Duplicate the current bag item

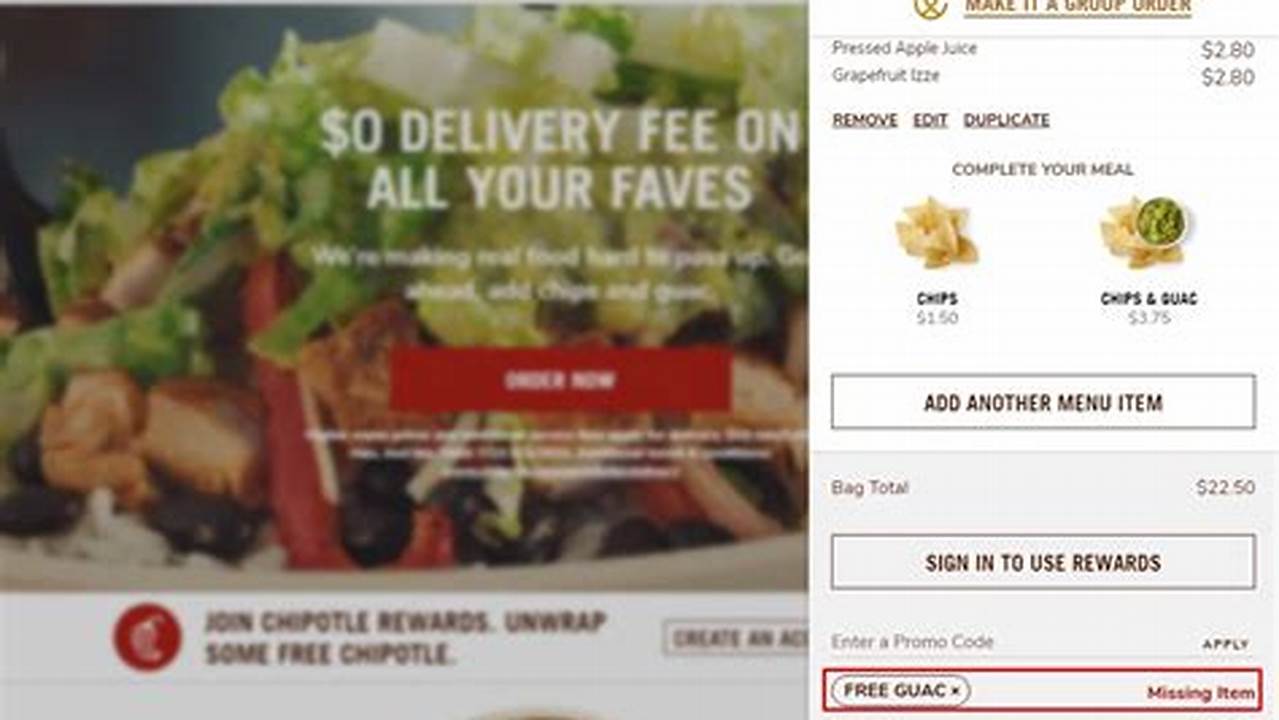pos(1006,120)
